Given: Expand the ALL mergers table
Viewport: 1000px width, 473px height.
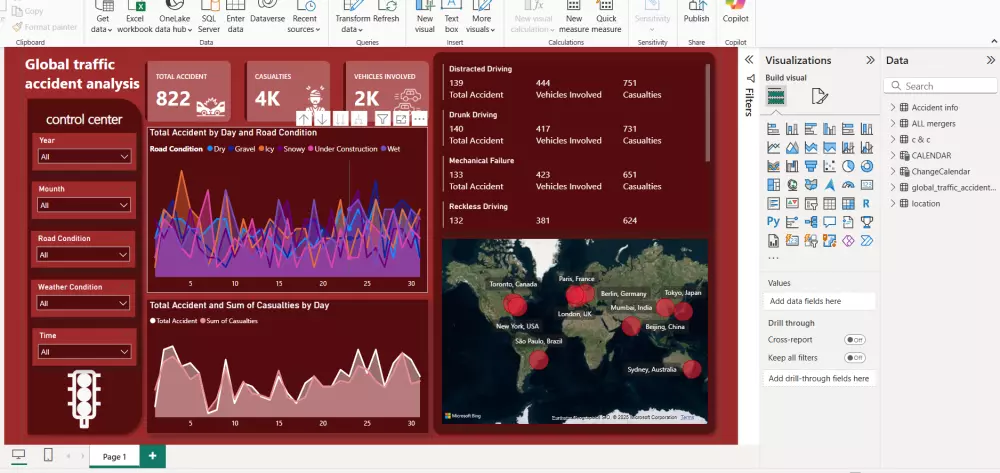Looking at the screenshot, I should tap(893, 123).
